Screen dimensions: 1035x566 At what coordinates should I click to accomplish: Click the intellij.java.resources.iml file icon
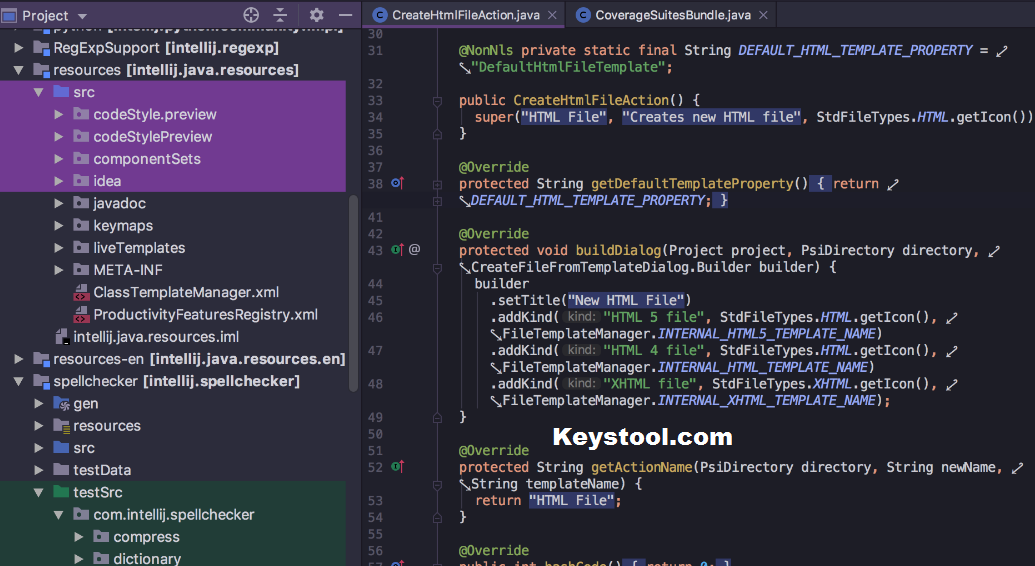(x=61, y=337)
